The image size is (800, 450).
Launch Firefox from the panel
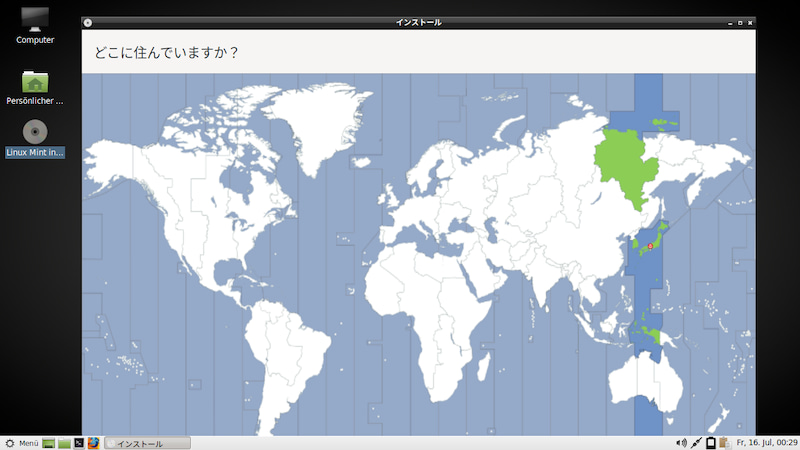click(93, 443)
